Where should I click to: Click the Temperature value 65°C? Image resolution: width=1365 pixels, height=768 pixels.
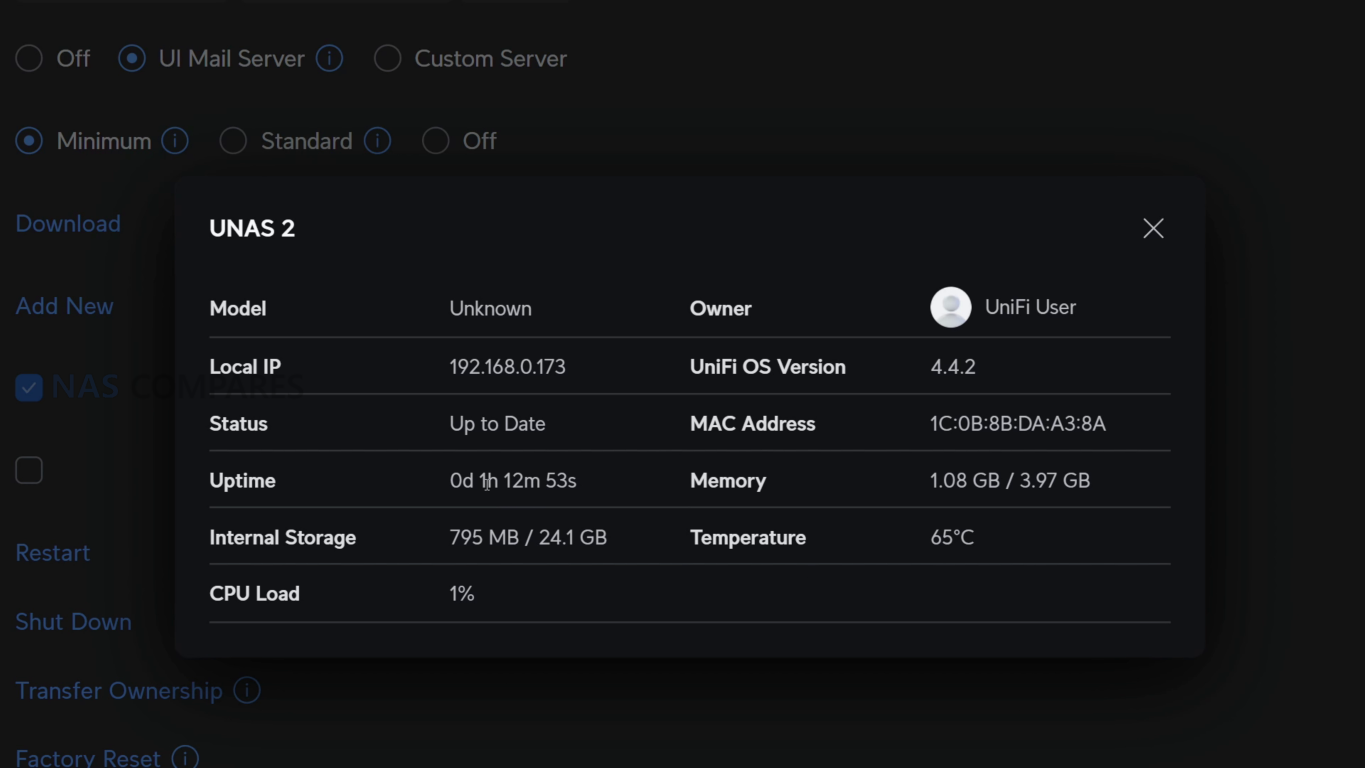[952, 538]
